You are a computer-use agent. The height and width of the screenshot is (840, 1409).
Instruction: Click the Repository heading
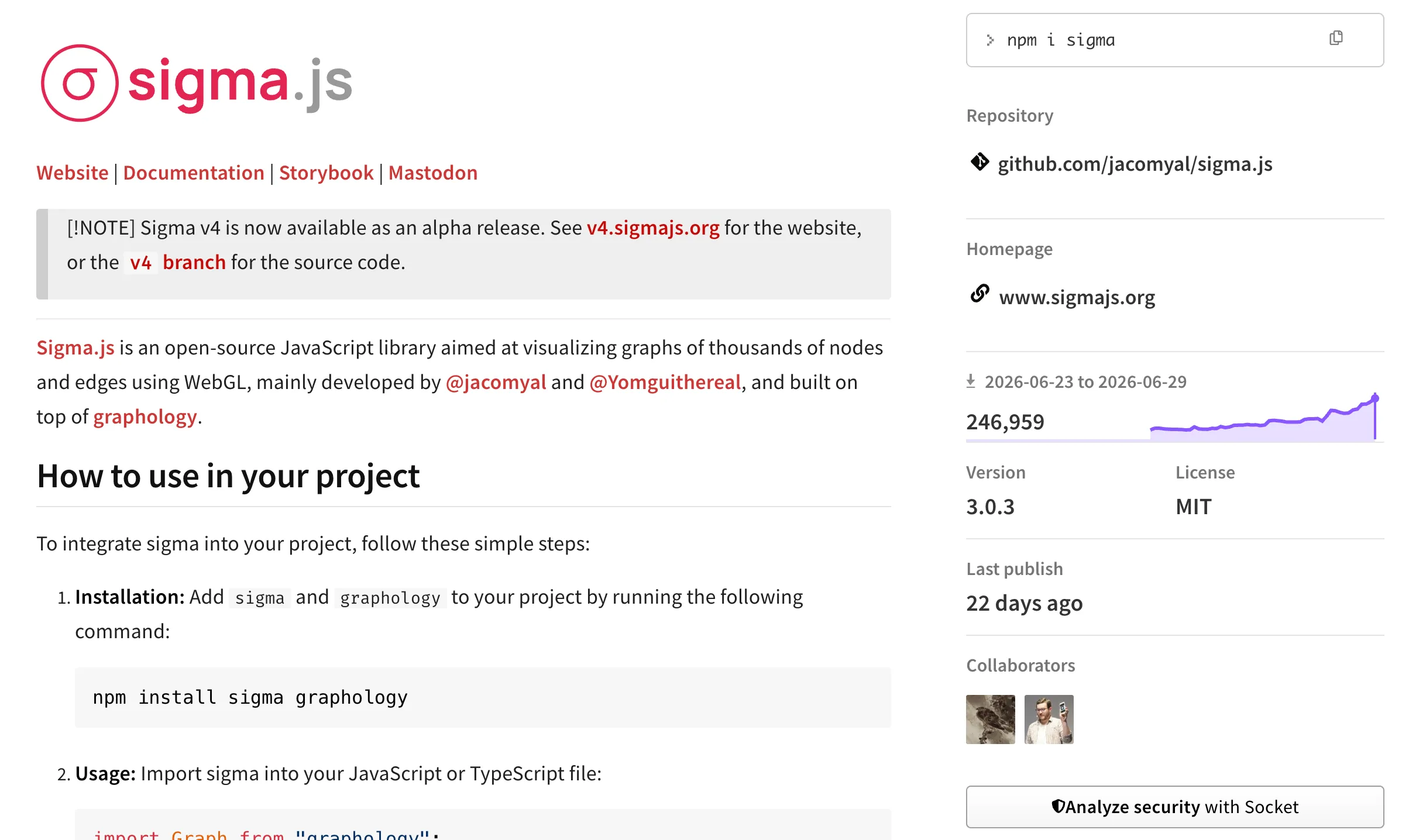pyautogui.click(x=1010, y=116)
